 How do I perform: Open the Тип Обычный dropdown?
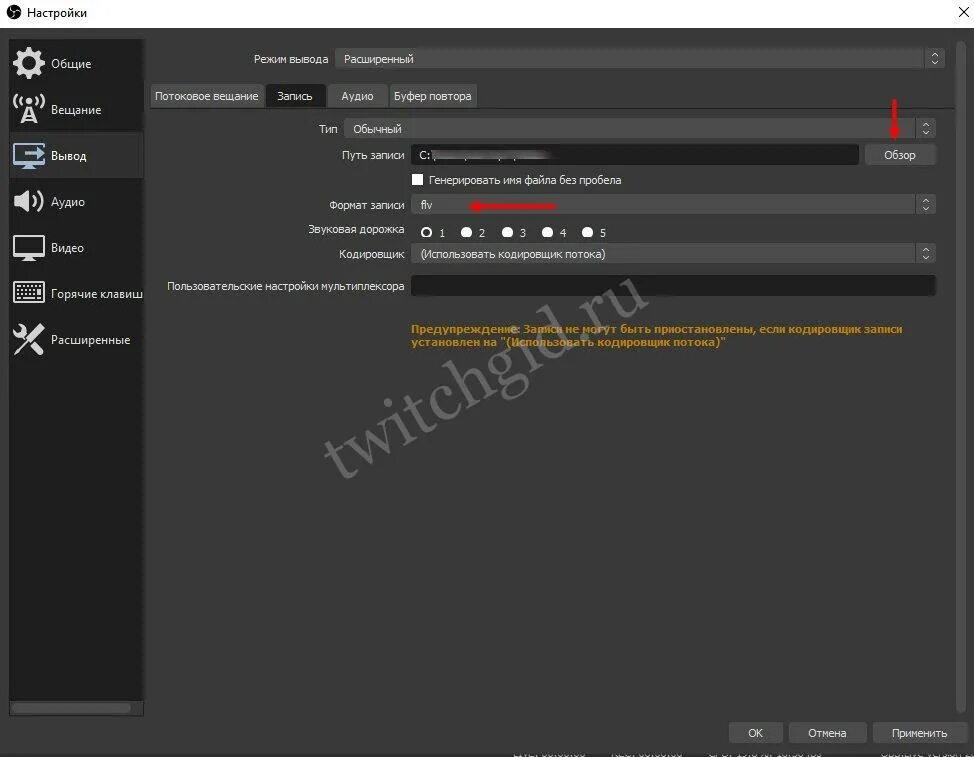click(x=640, y=129)
